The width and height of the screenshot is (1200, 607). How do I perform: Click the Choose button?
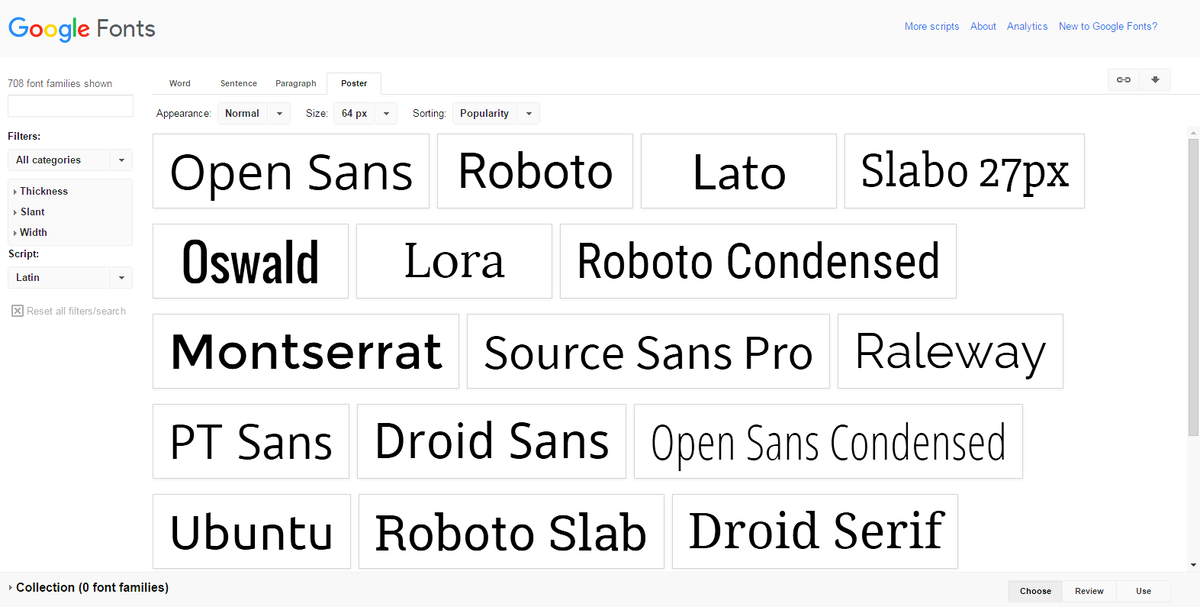(1035, 591)
